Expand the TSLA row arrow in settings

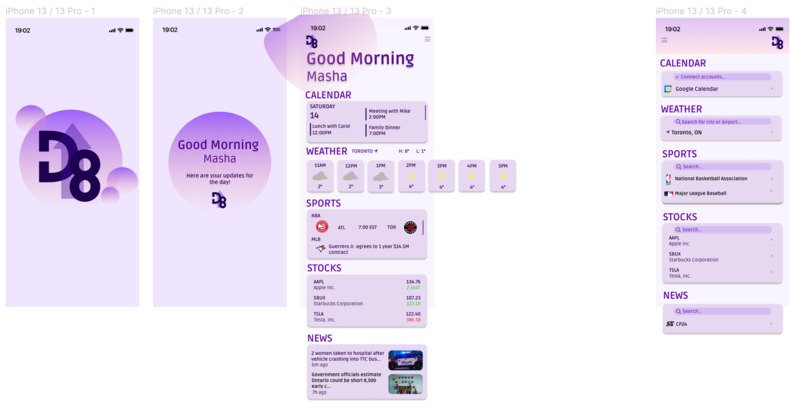point(772,272)
